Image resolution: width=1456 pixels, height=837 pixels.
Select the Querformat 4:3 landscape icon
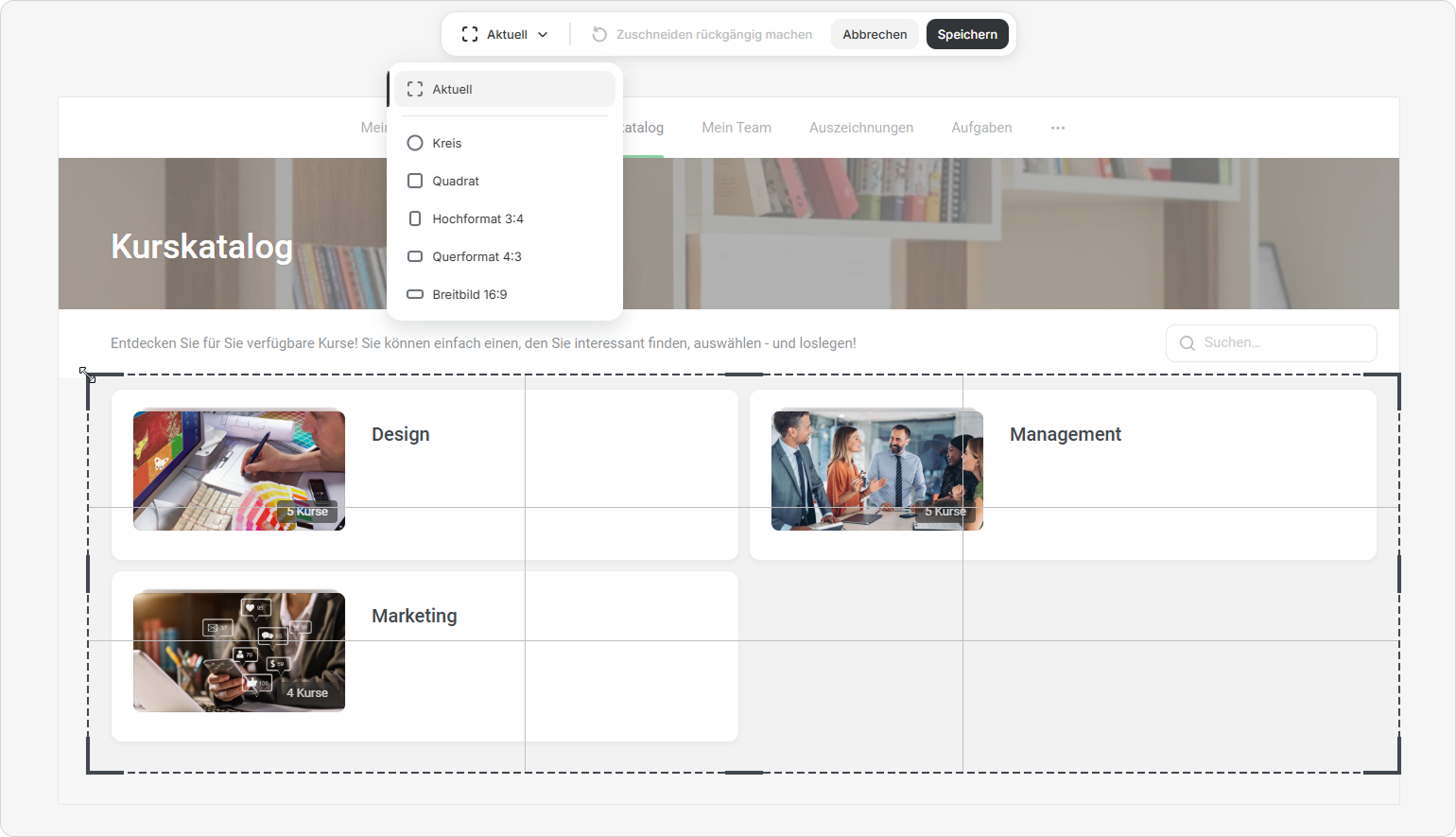(x=415, y=256)
